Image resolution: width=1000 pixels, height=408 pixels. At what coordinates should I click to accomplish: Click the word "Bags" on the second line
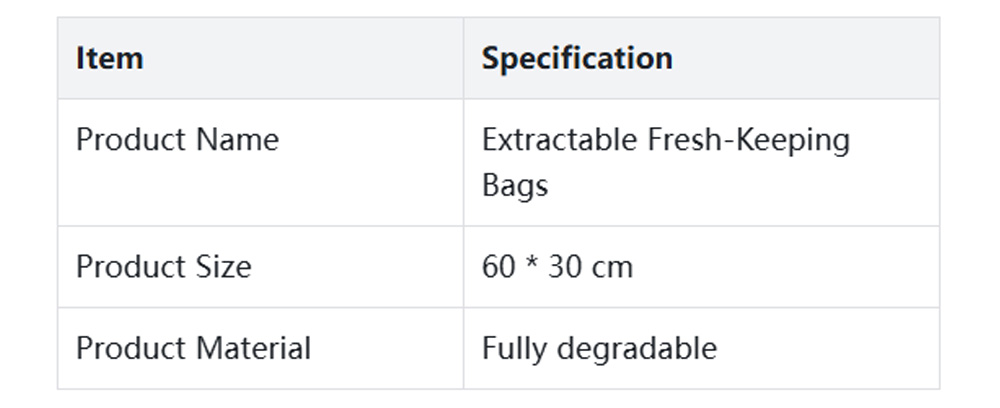(515, 186)
